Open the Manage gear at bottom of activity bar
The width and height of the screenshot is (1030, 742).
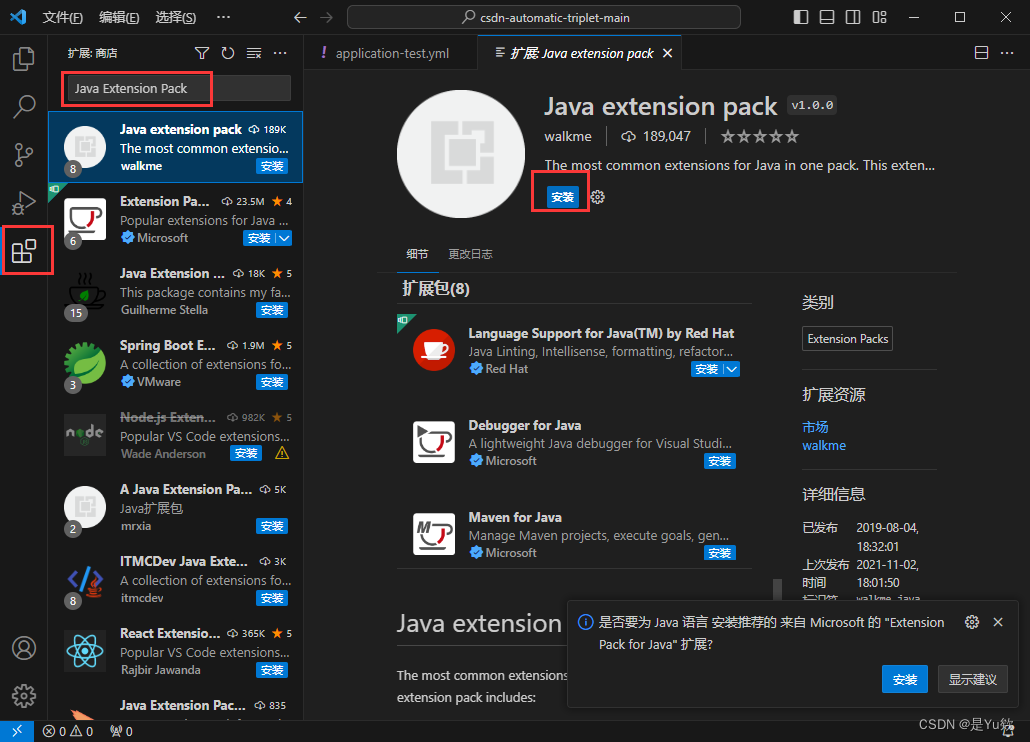click(24, 696)
